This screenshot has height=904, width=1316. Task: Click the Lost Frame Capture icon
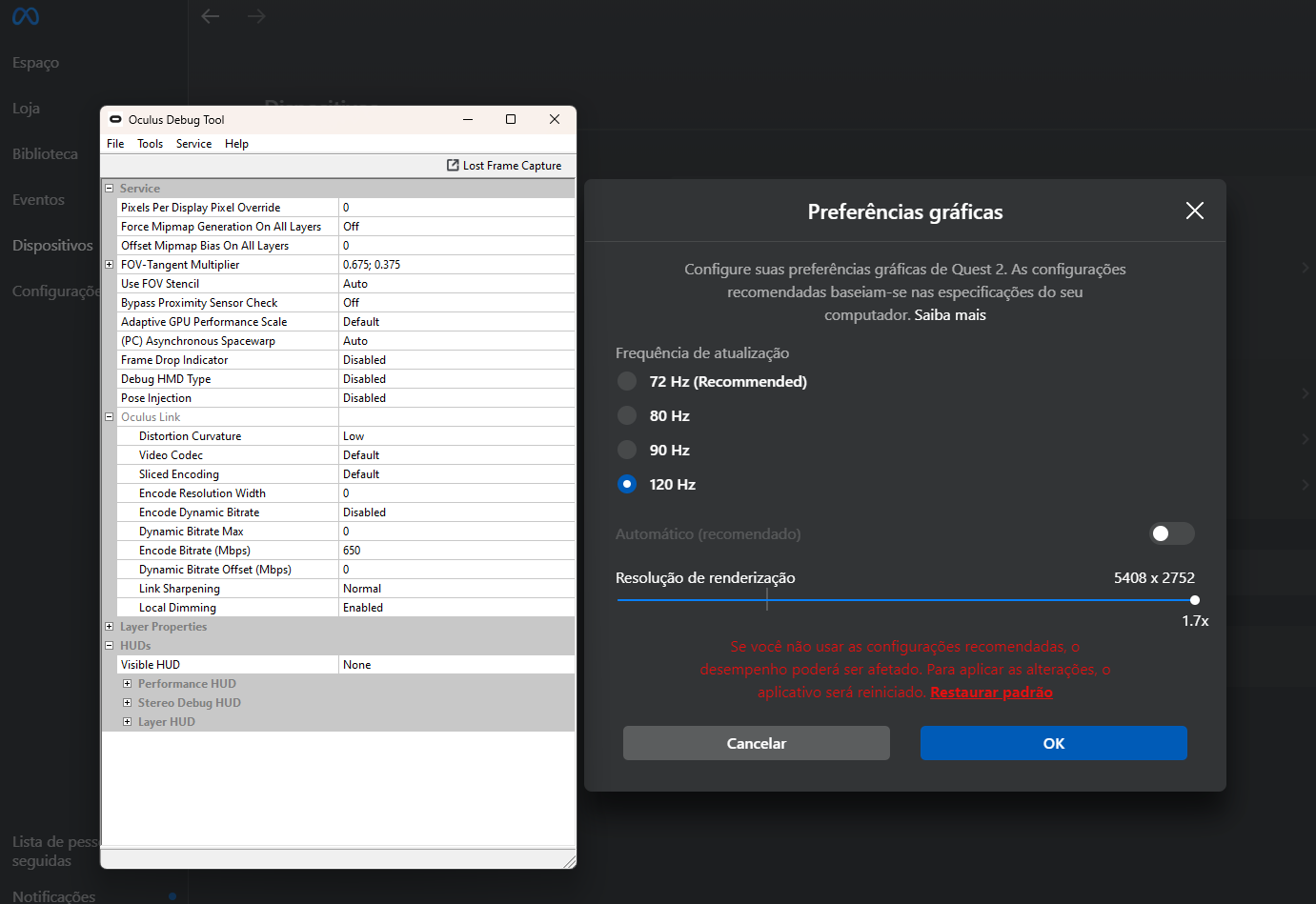click(453, 165)
